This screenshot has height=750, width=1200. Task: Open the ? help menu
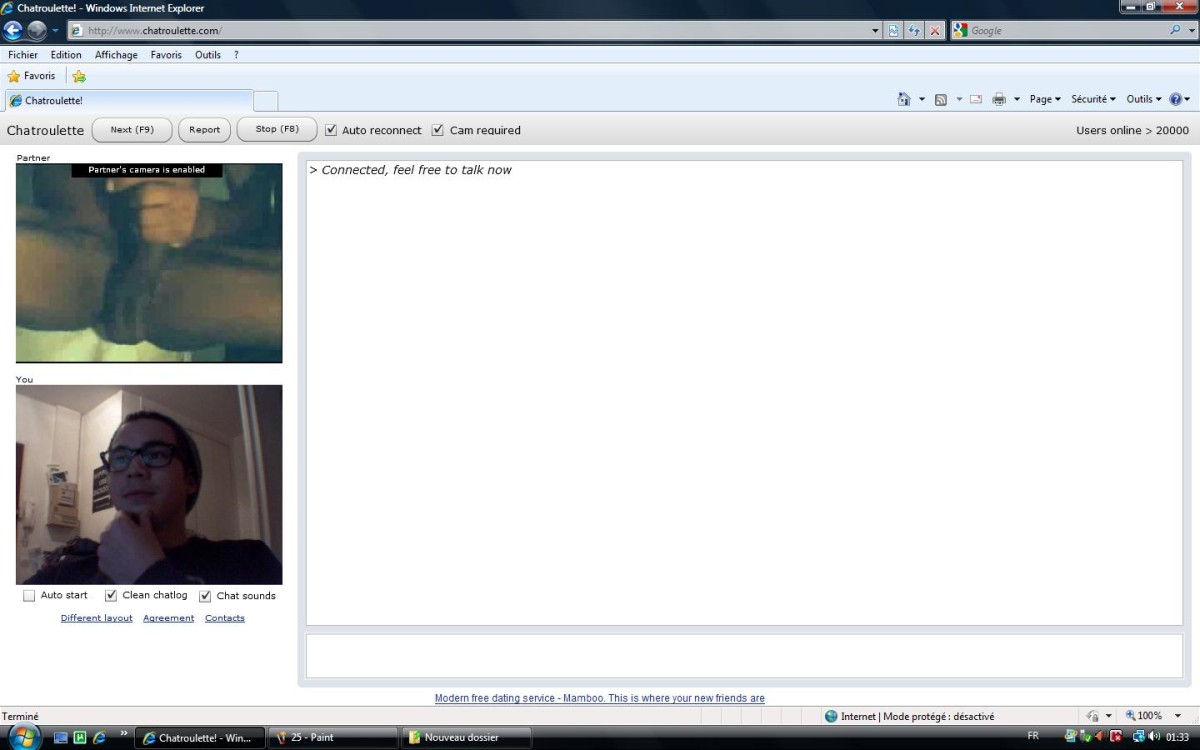pyautogui.click(x=236, y=55)
